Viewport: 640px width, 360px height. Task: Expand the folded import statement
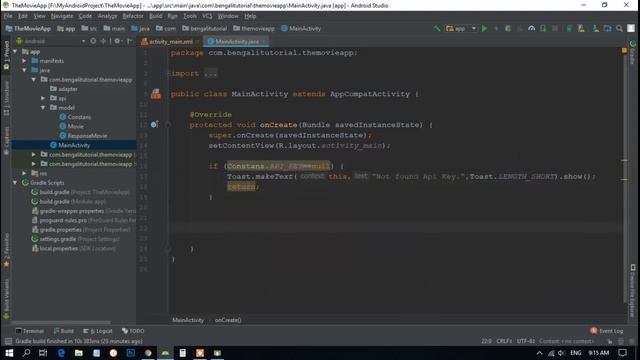click(x=211, y=74)
